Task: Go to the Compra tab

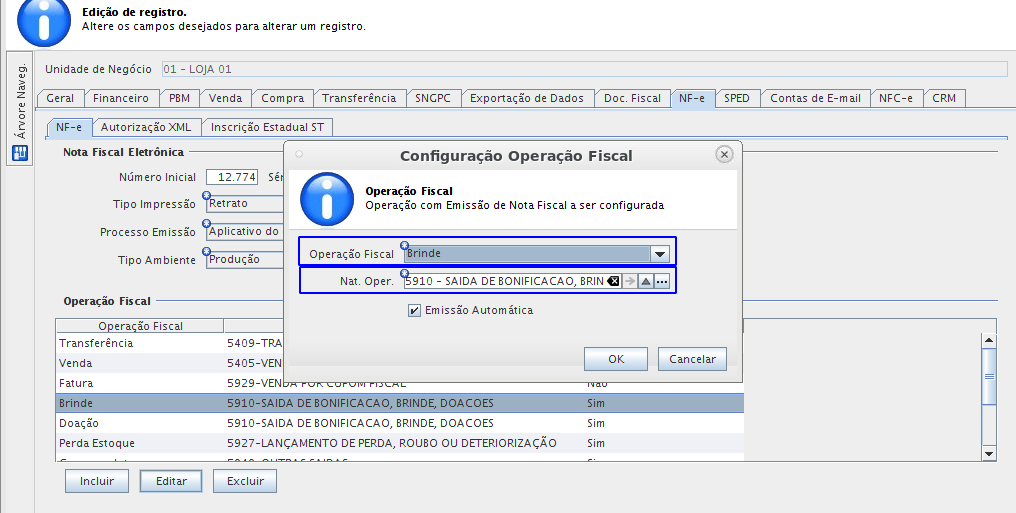Action: pos(283,98)
